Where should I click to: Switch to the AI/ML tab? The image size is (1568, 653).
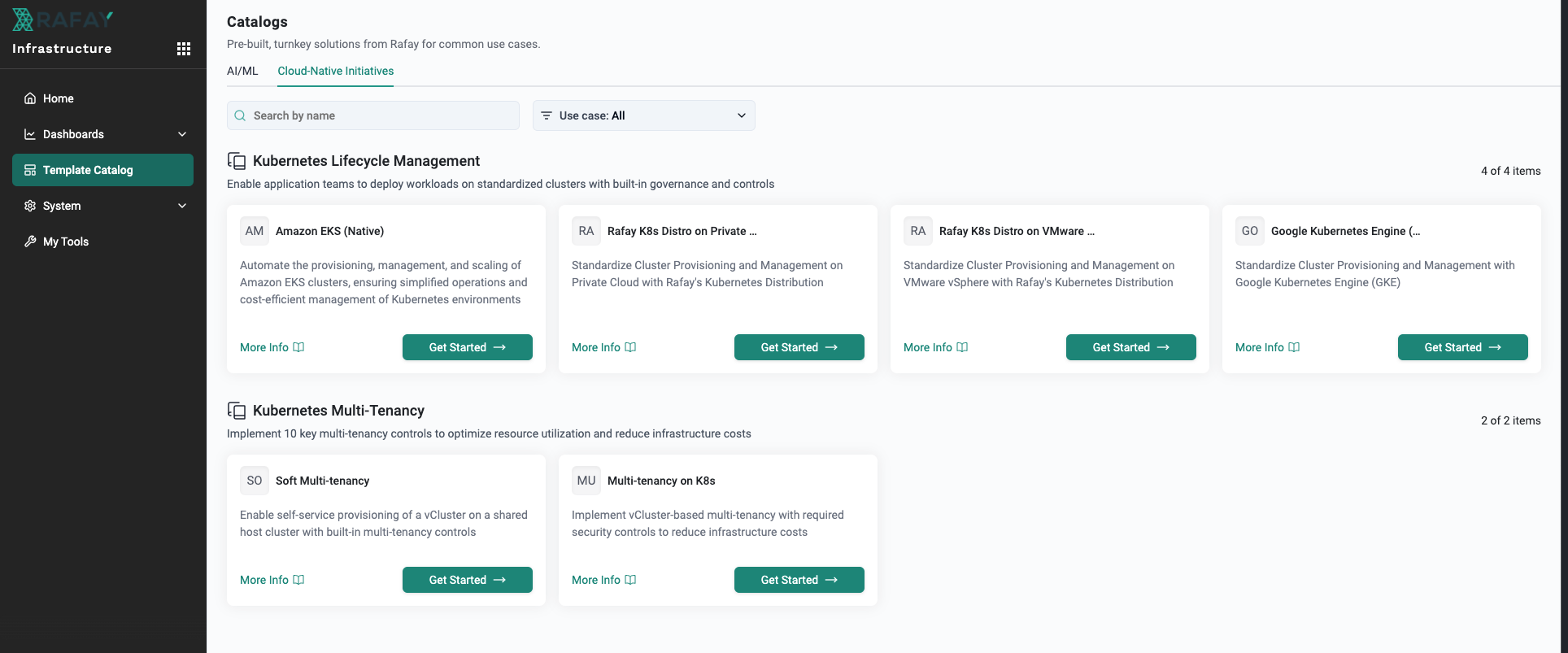tap(242, 71)
